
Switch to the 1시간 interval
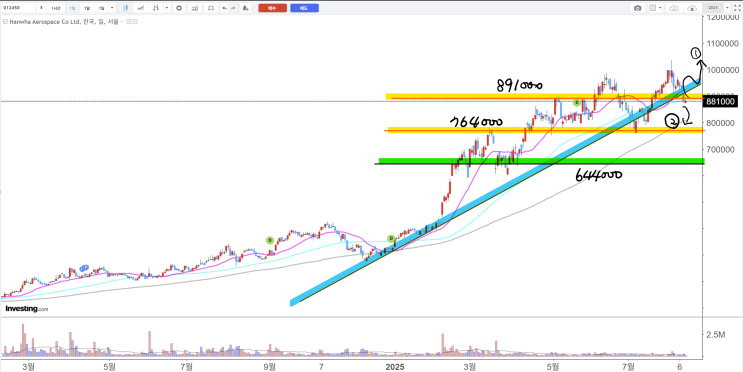(56, 8)
